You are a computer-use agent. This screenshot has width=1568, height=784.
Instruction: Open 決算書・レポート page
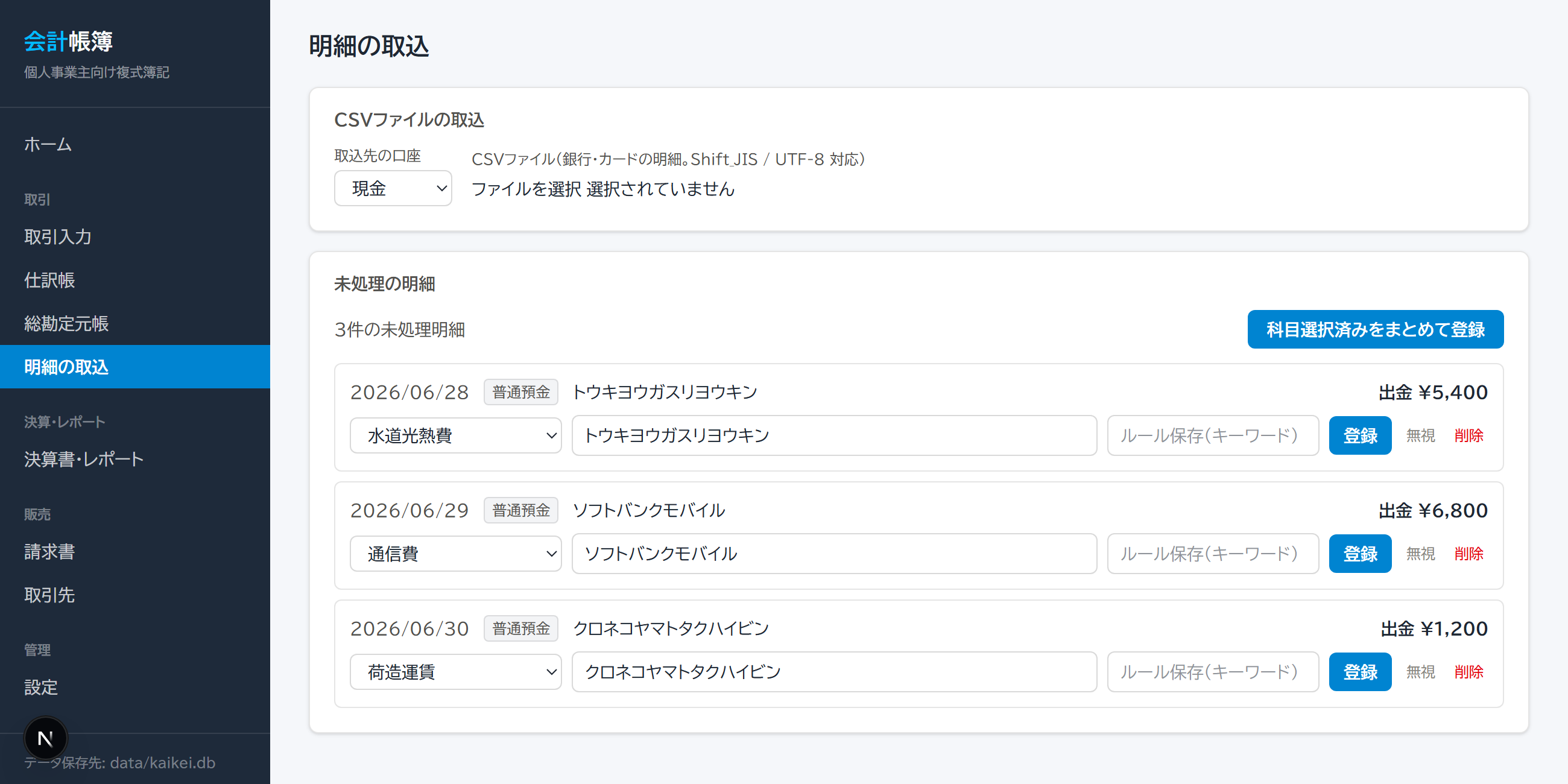point(135,459)
